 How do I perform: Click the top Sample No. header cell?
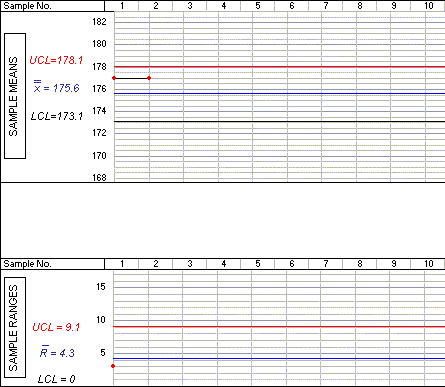click(53, 6)
